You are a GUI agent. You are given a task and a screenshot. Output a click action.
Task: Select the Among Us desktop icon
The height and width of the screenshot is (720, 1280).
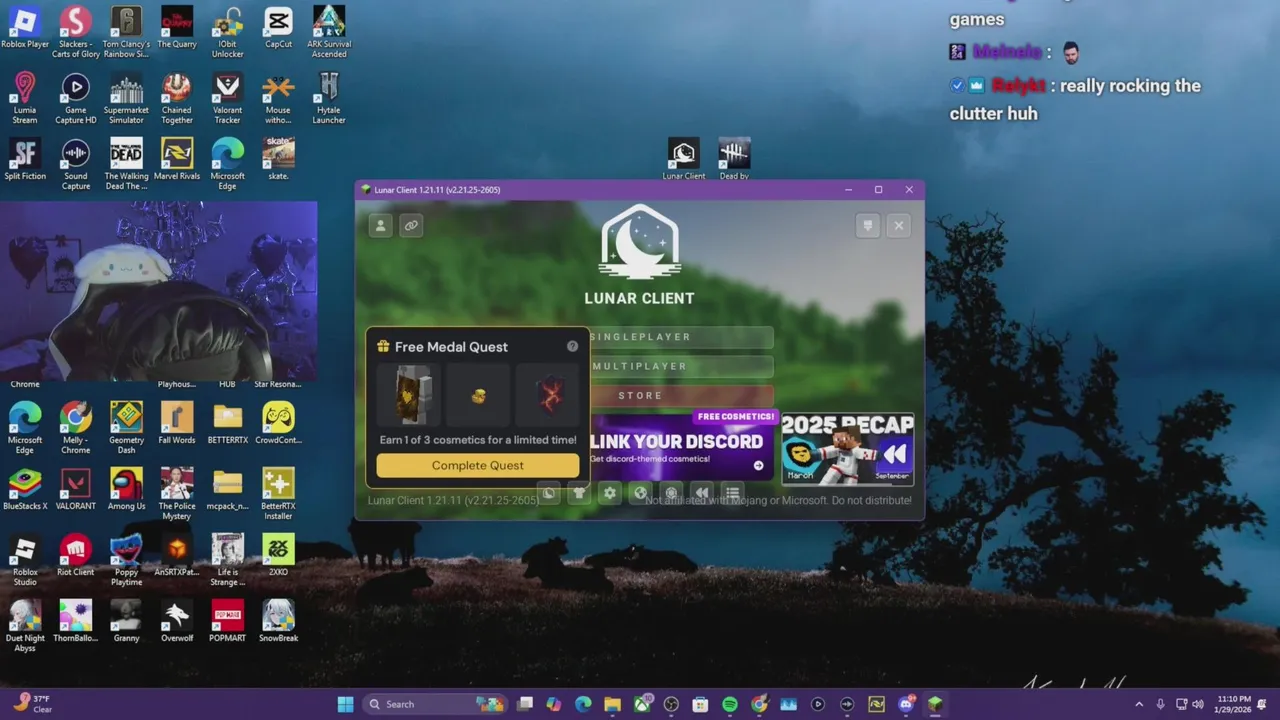point(126,489)
